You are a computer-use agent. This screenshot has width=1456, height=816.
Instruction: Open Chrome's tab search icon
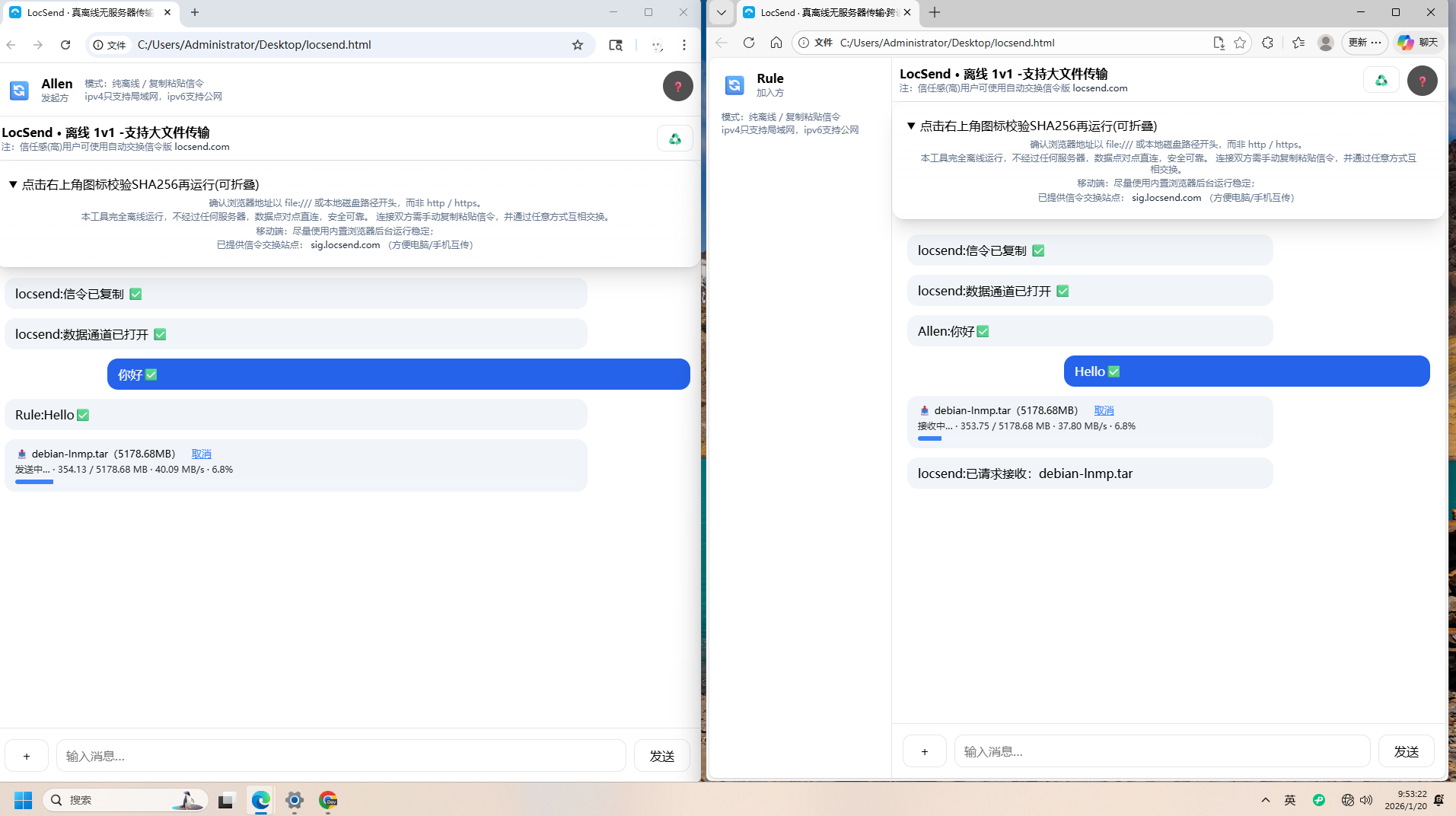point(616,45)
